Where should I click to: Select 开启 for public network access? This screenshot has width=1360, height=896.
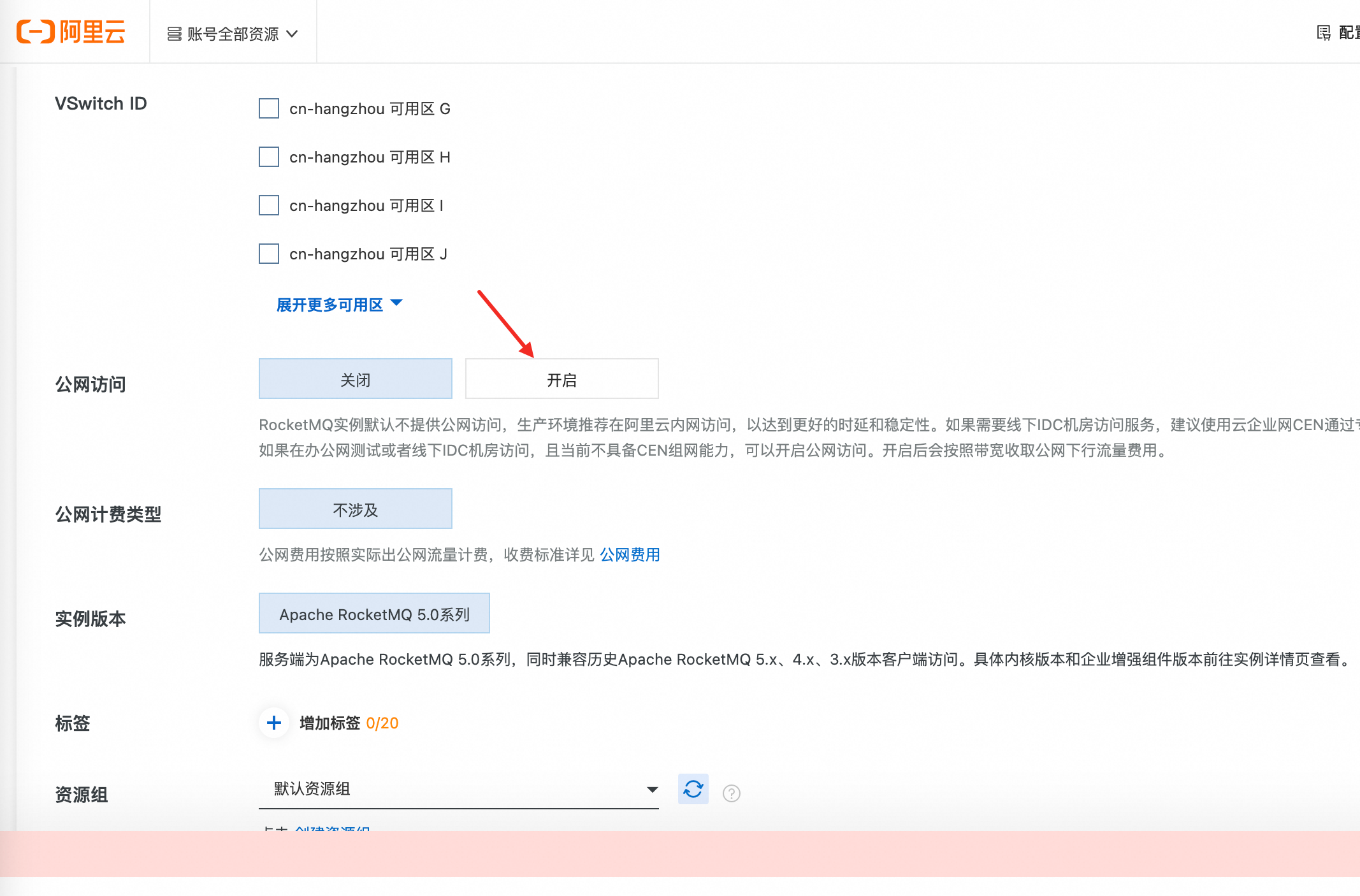561,379
